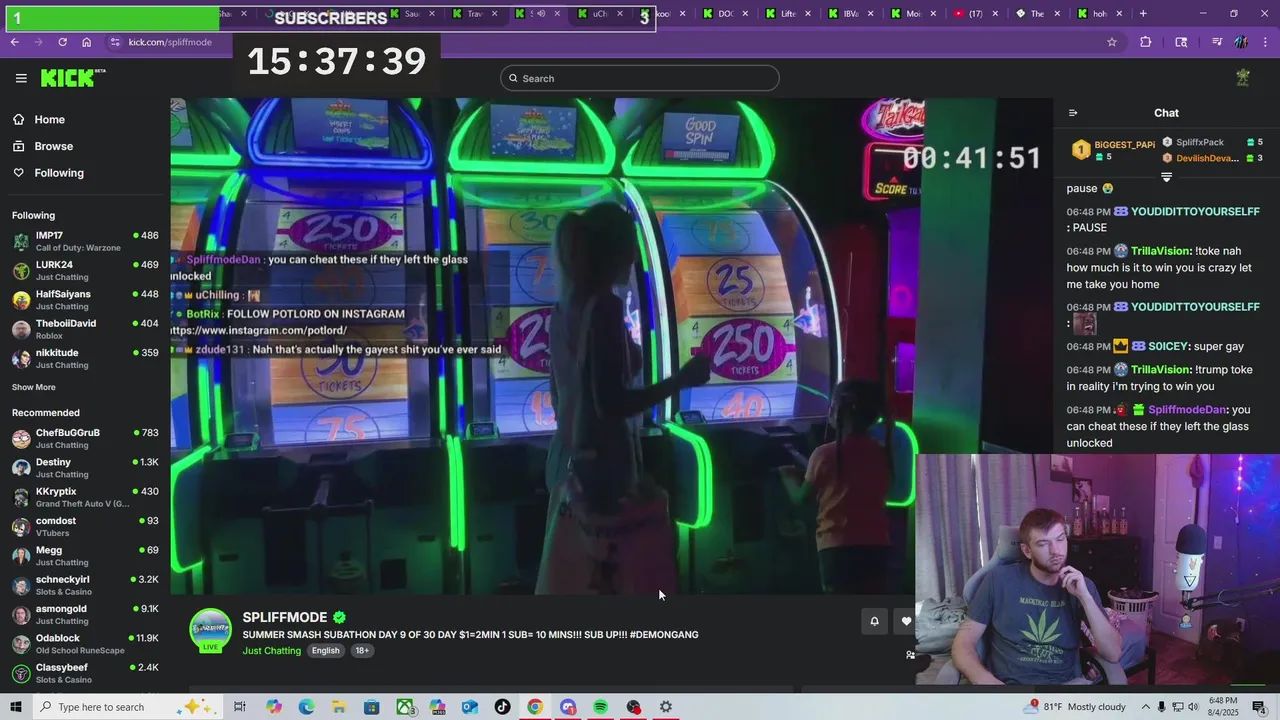Expand Following list with Show More
1280x720 pixels.
coord(34,387)
